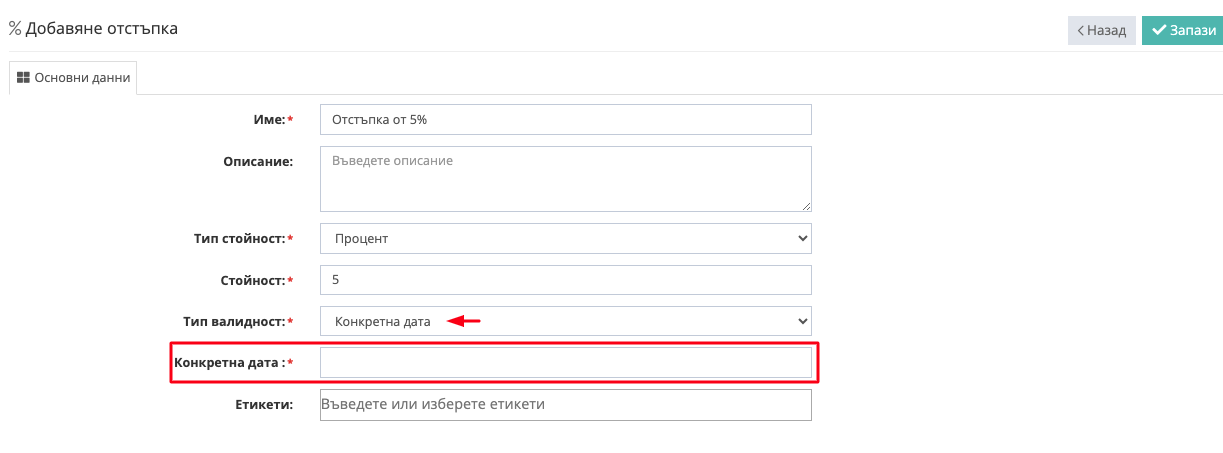The width and height of the screenshot is (1223, 453).
Task: Focus the Име field with Отстъпка от 5%
Action: tap(566, 119)
